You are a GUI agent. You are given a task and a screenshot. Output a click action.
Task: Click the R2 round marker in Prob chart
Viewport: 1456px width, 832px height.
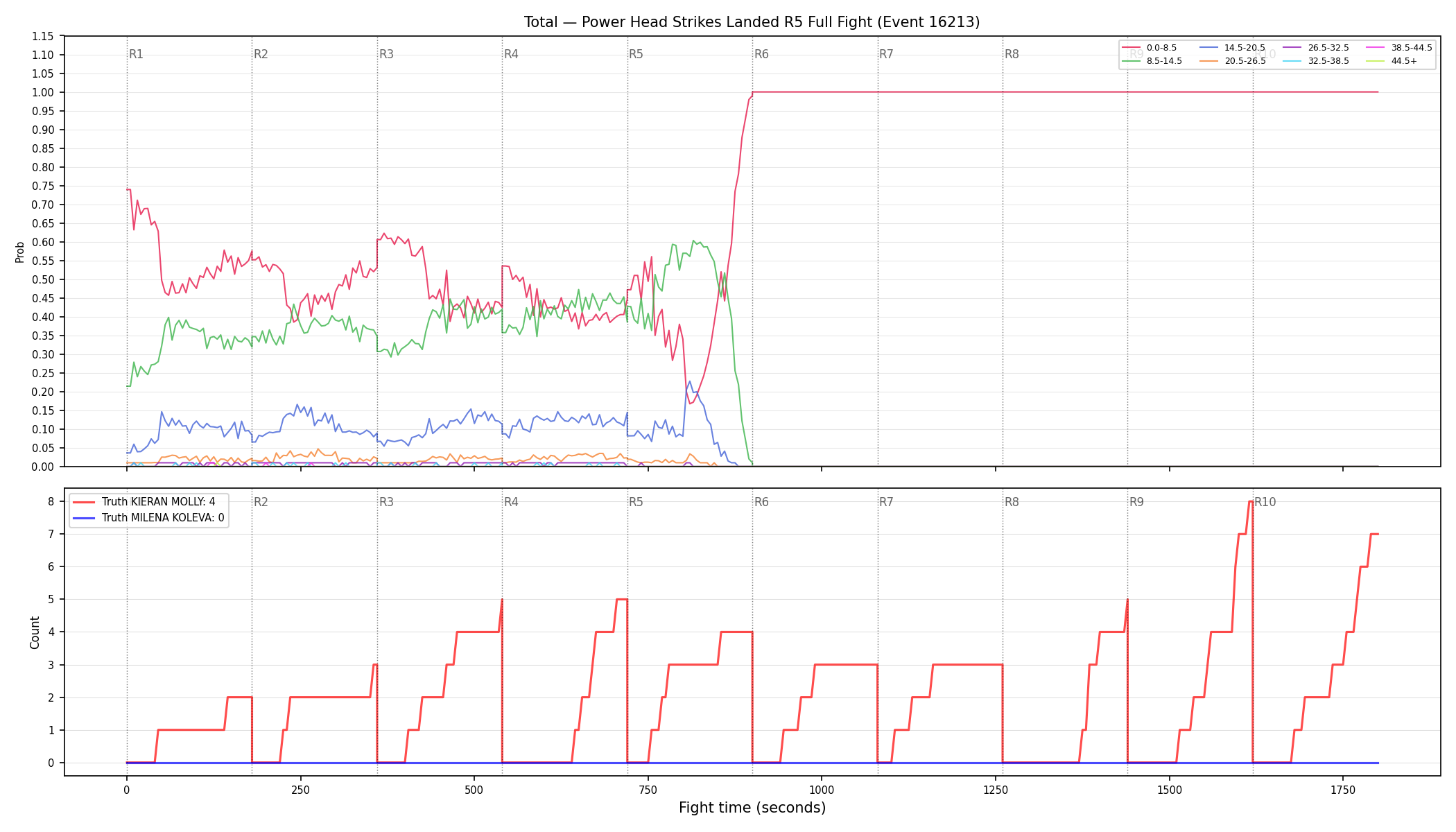pos(261,54)
